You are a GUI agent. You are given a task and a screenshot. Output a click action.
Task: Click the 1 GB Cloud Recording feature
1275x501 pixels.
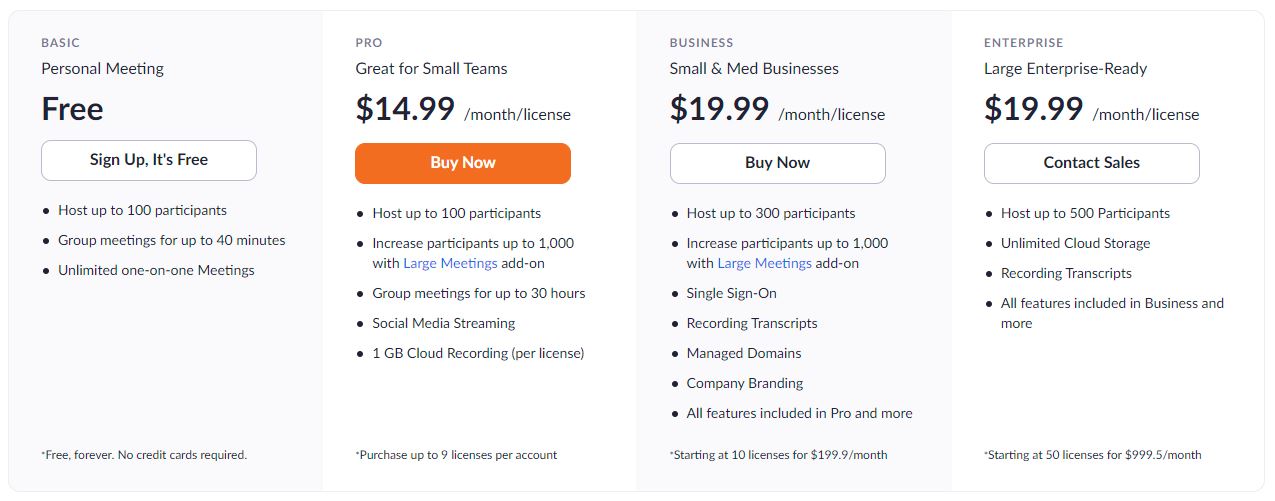tap(478, 353)
